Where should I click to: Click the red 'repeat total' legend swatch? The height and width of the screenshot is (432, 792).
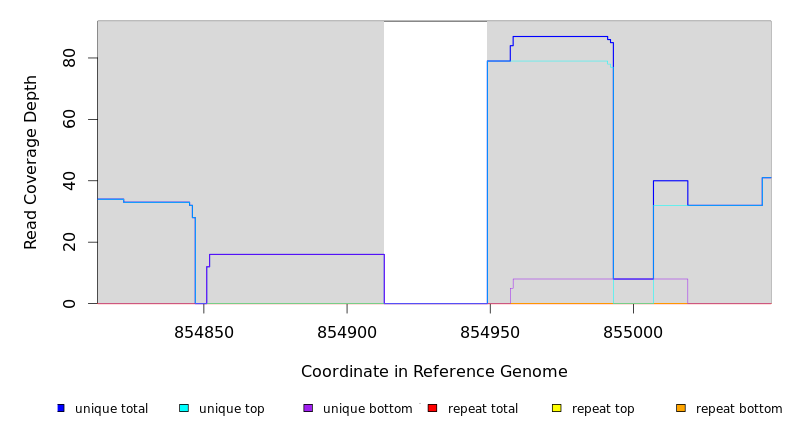pos(432,408)
